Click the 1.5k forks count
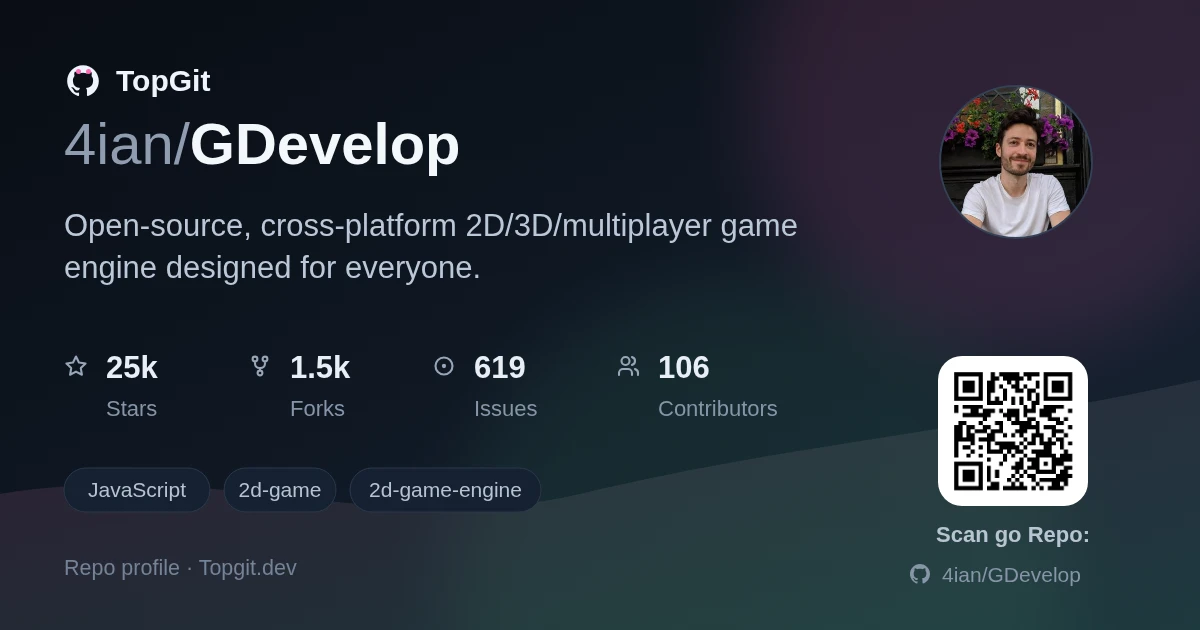 [x=320, y=367]
